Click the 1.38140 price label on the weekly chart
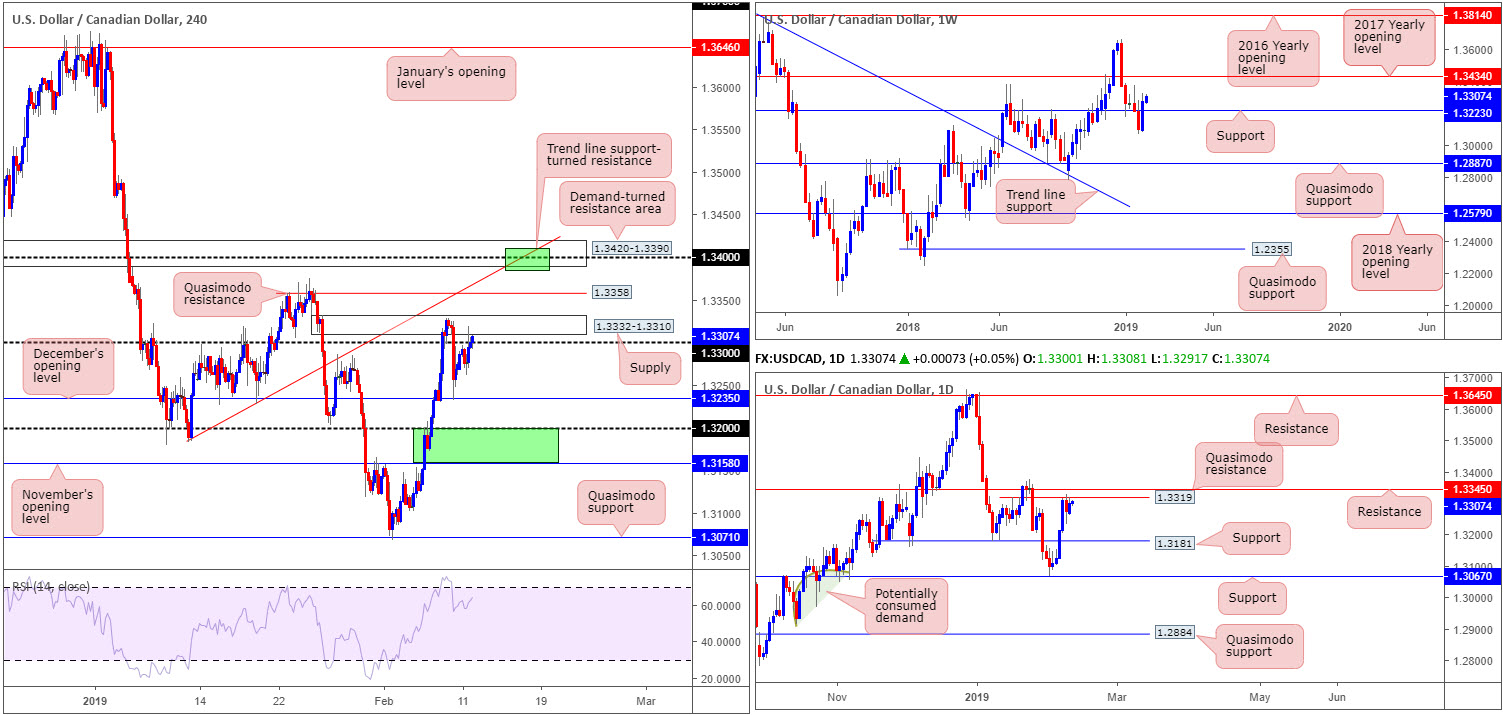Viewport: 1503px width, 715px height. (x=1472, y=16)
